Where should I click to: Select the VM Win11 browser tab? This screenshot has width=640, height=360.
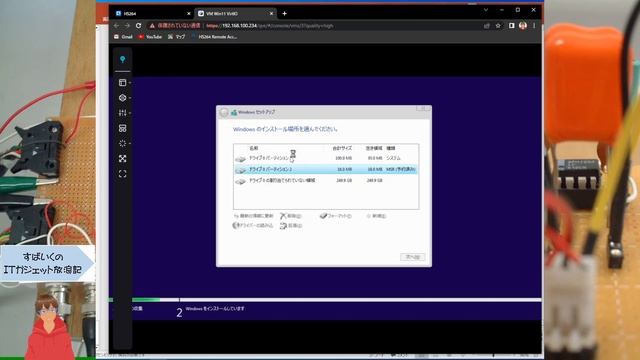(235, 13)
